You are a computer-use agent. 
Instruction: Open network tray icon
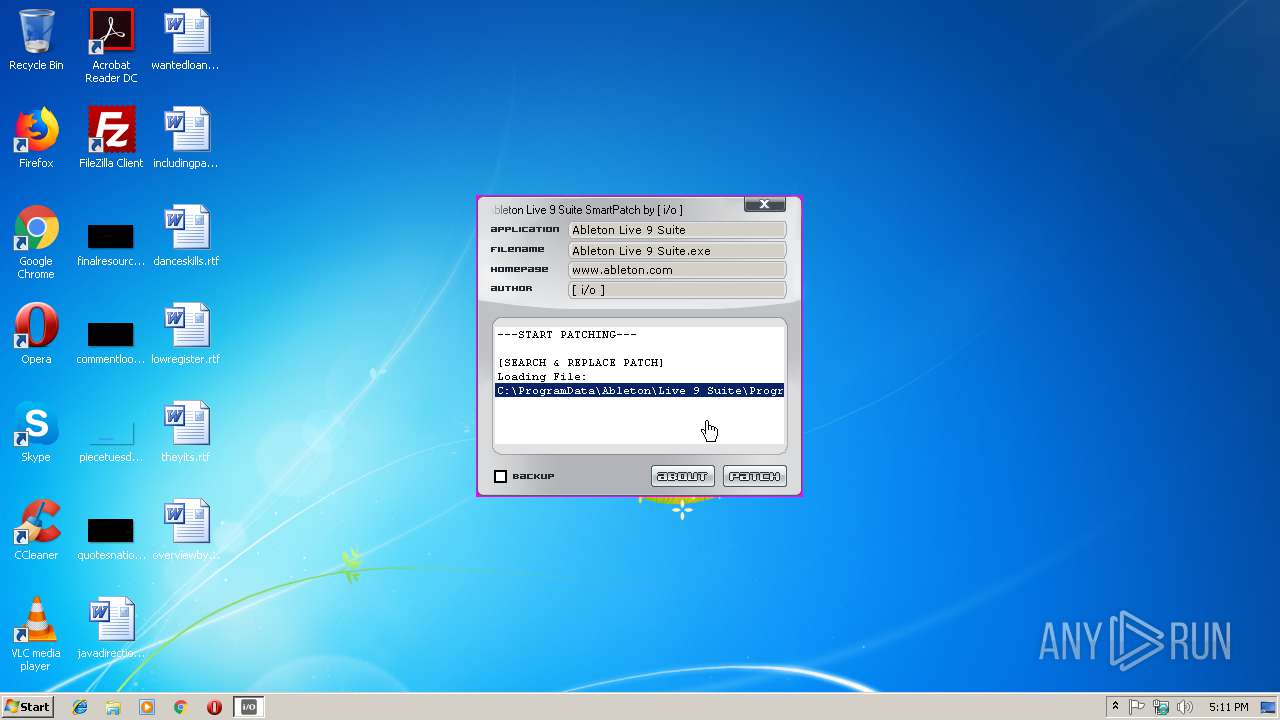tap(1161, 707)
